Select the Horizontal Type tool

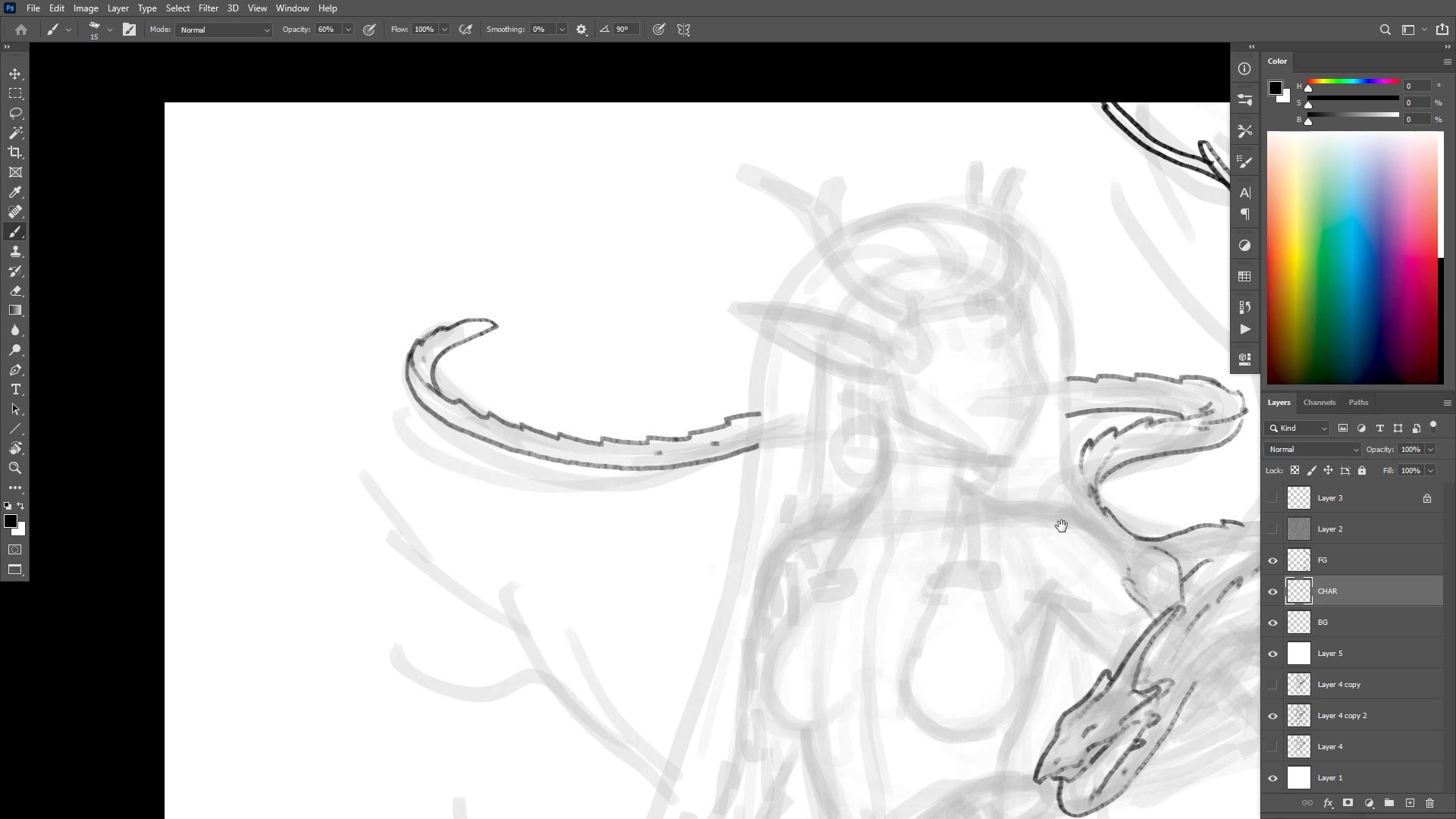pyautogui.click(x=15, y=390)
